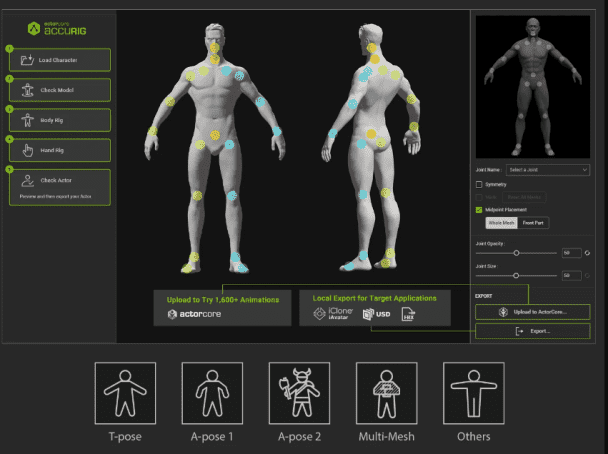
Task: Click the 'Others' label
Action: (474, 437)
